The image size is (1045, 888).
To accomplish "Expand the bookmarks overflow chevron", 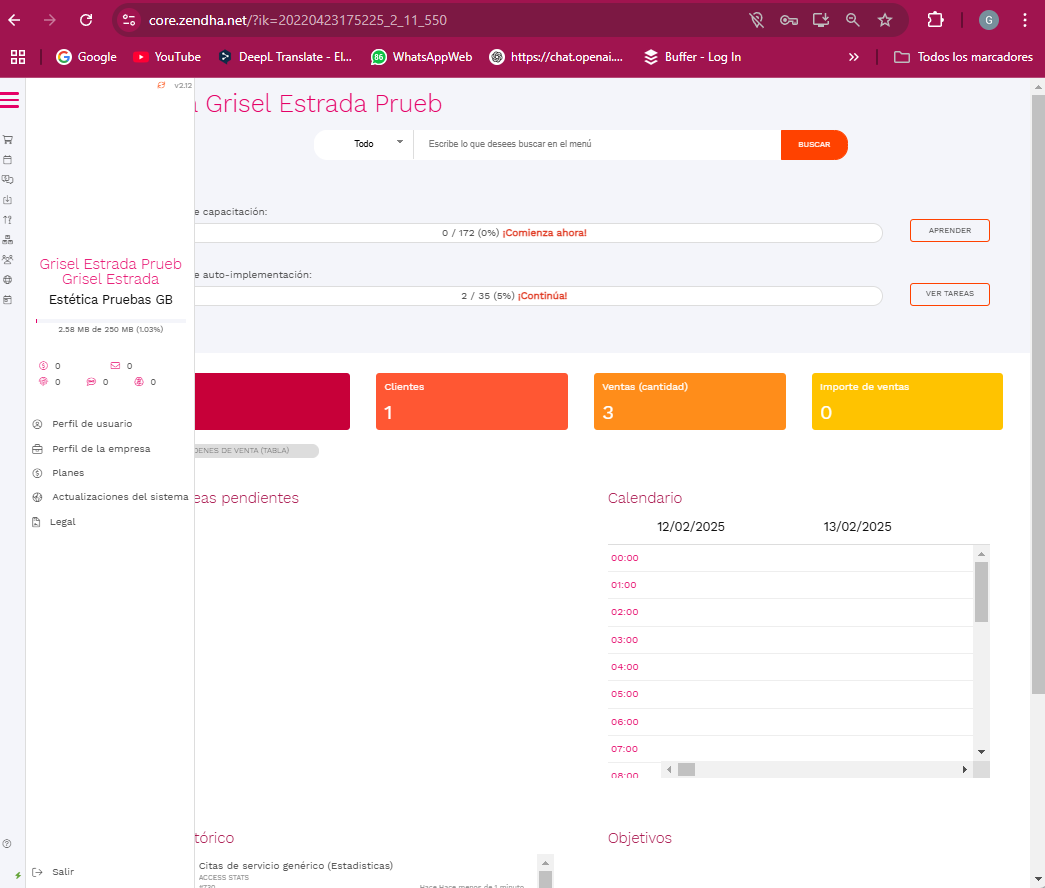I will coord(853,57).
